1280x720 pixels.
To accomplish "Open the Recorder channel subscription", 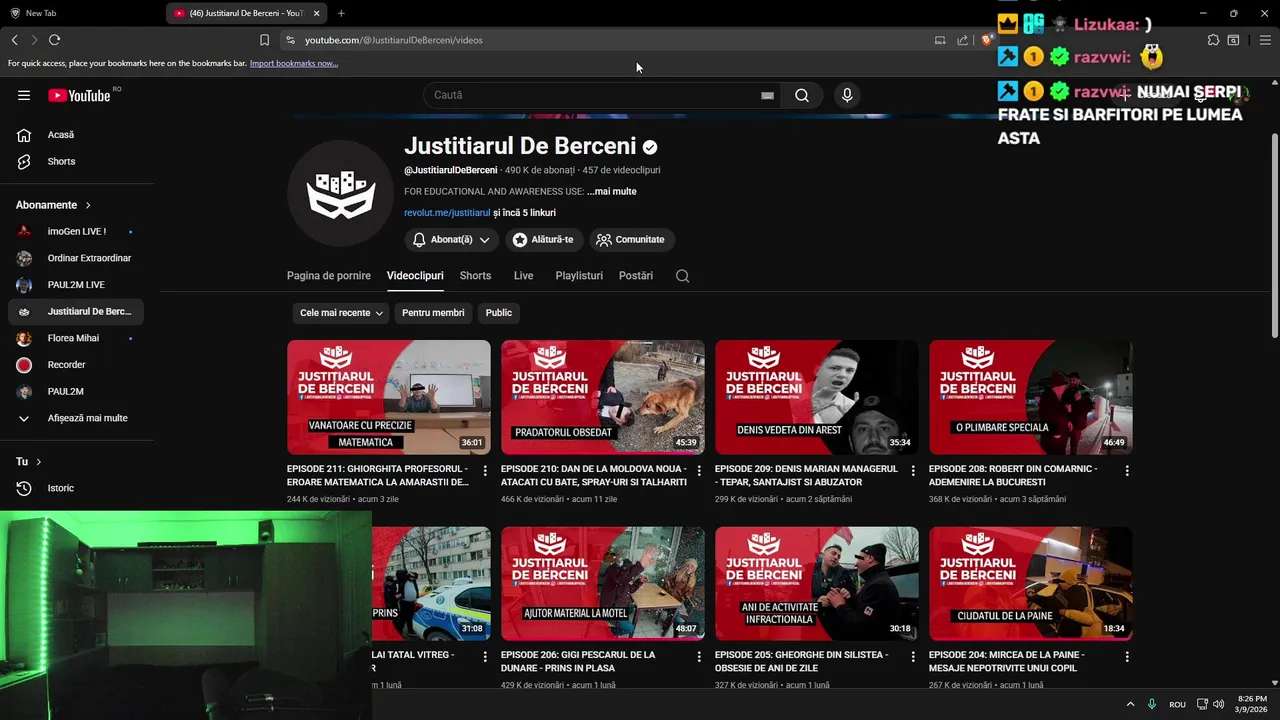I will click(76, 365).
